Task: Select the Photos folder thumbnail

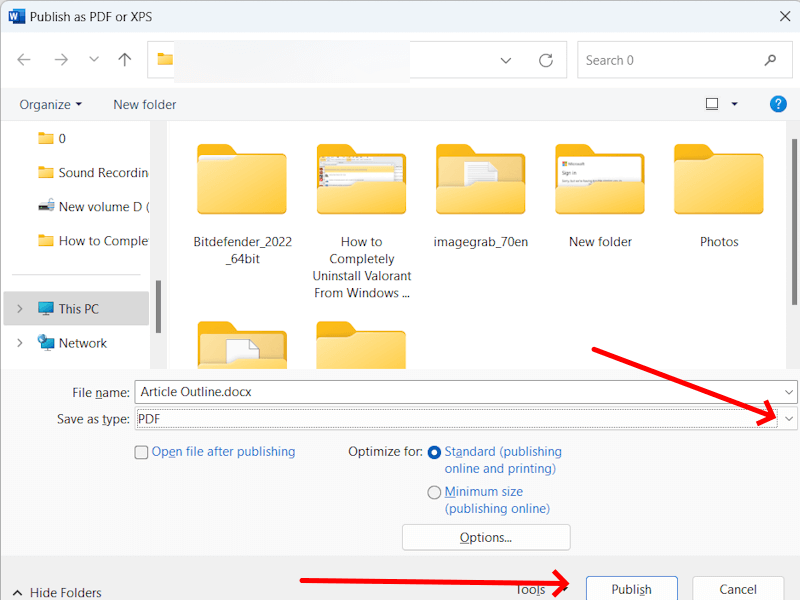Action: coord(719,181)
